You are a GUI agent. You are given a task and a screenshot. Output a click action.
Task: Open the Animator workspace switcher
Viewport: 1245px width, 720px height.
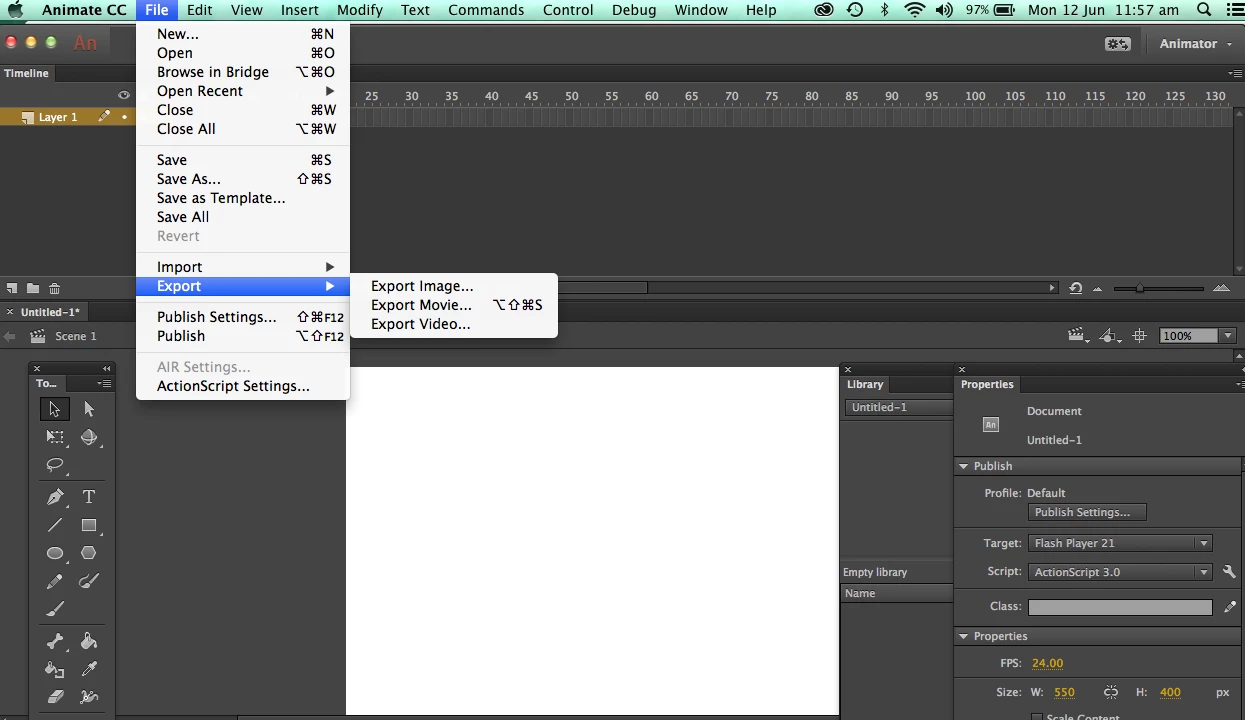[x=1195, y=44]
